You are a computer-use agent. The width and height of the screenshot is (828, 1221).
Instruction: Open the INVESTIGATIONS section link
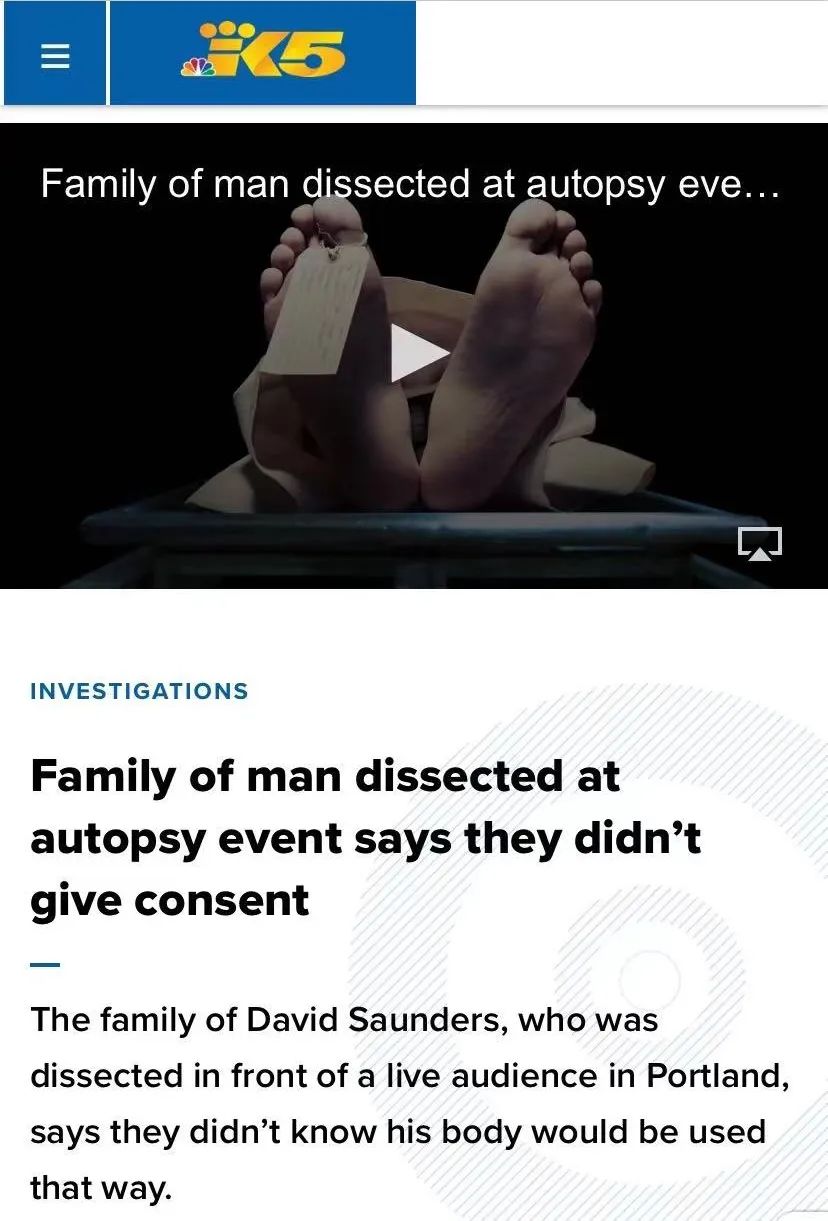point(139,691)
